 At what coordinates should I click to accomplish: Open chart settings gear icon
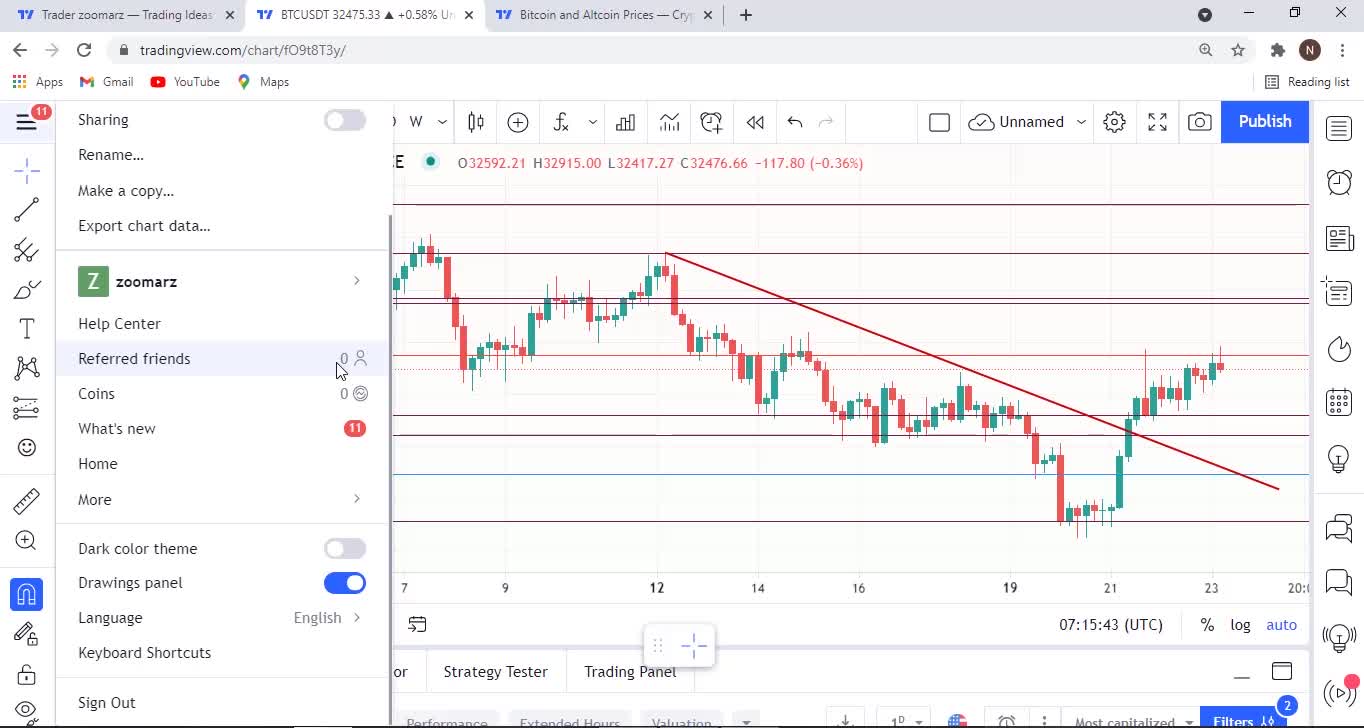click(x=1114, y=122)
